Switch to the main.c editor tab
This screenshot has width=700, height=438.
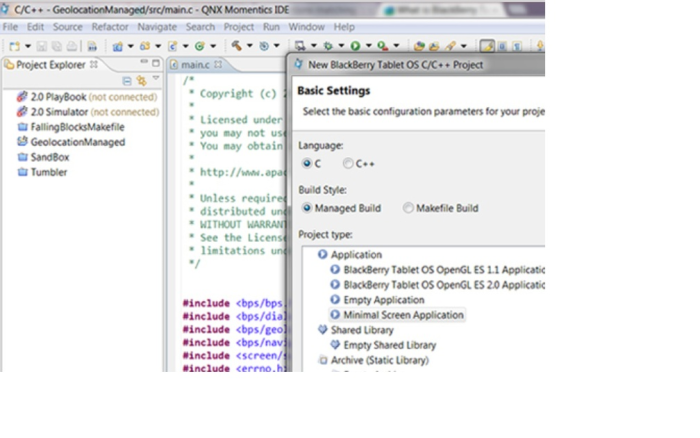click(196, 65)
